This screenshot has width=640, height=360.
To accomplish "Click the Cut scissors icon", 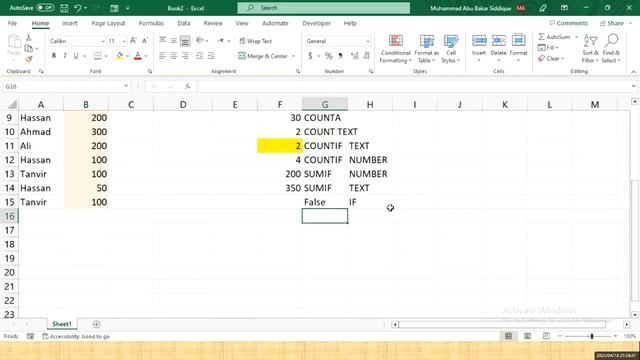I will [x=29, y=38].
